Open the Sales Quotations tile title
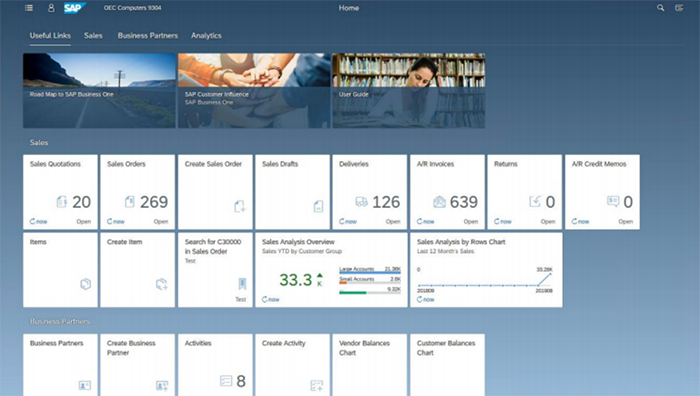The height and width of the screenshot is (396, 700). pos(55,164)
